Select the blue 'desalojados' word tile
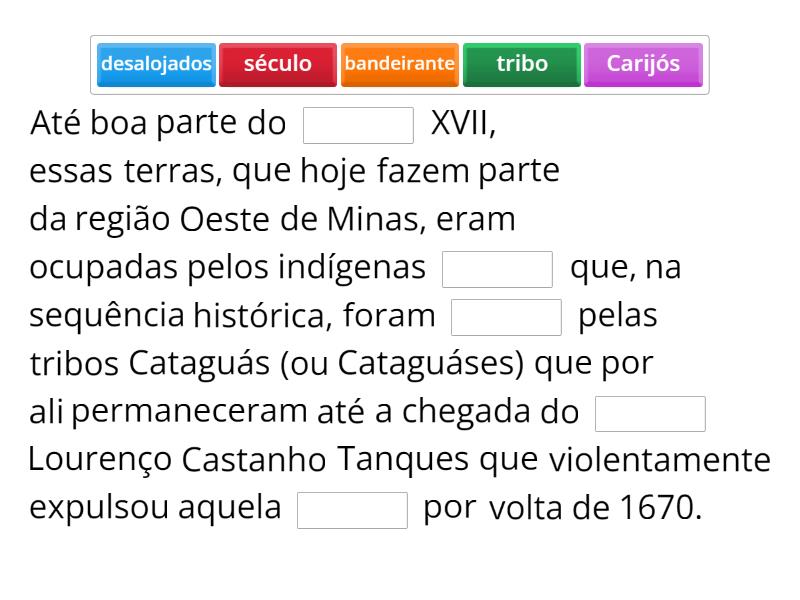Viewport: 800px width, 600px height. pyautogui.click(x=155, y=64)
